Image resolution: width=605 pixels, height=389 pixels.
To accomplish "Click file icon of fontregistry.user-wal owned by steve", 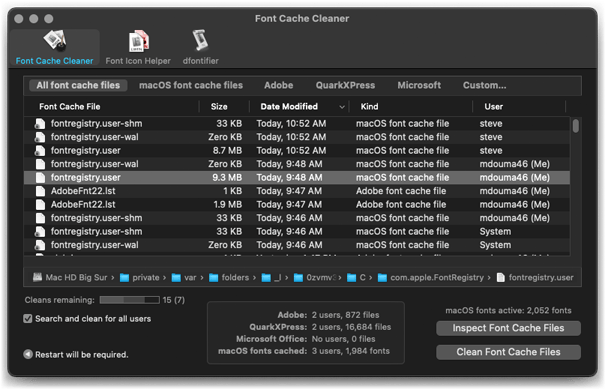I will click(x=39, y=137).
